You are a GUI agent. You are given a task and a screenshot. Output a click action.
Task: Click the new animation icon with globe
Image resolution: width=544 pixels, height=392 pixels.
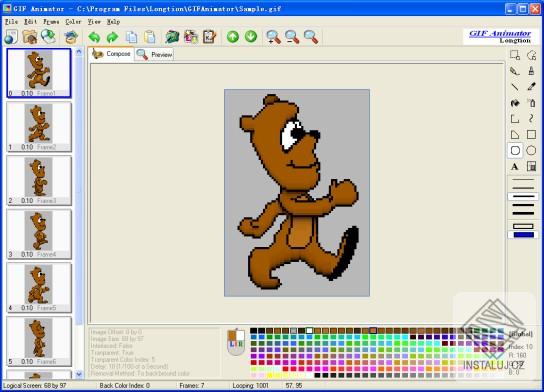[x=11, y=37]
